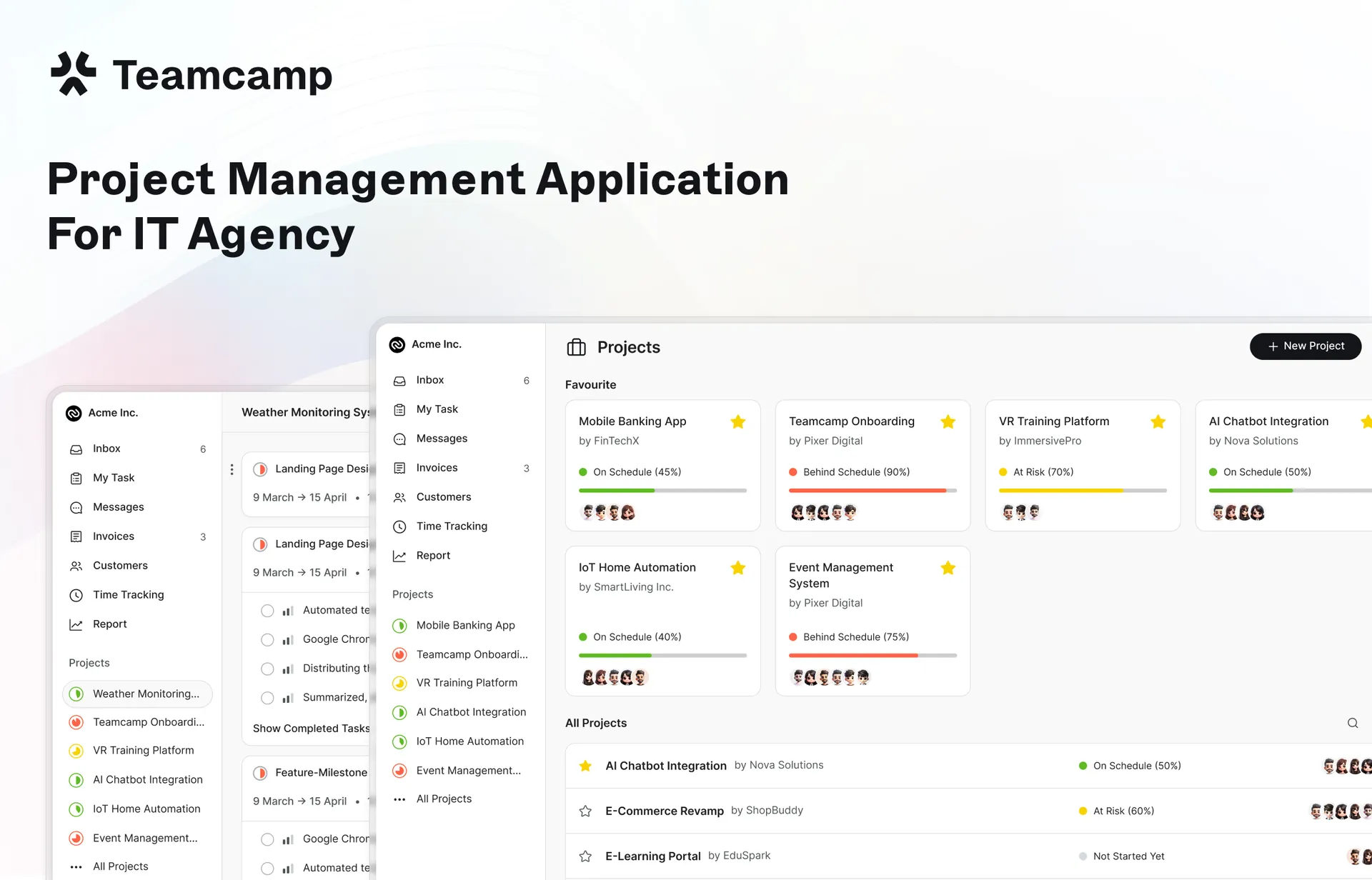Click the Invoices document icon in front sidebar
Viewport: 1372px width, 880px height.
tap(399, 469)
